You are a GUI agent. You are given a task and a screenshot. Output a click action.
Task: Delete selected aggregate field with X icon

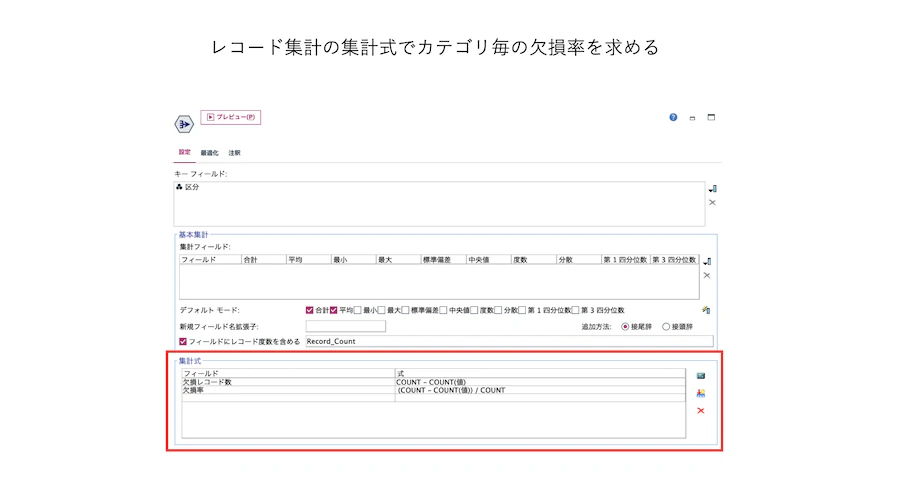tap(707, 275)
